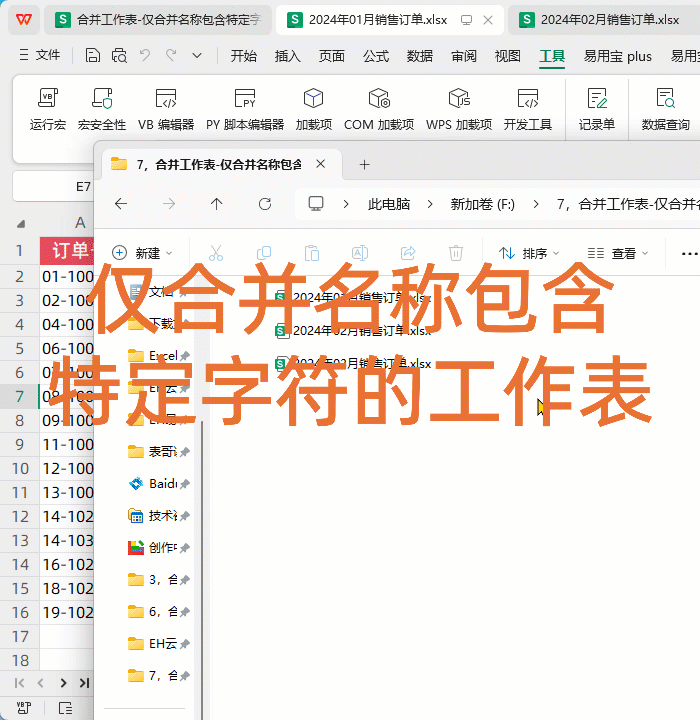The height and width of the screenshot is (720, 700).
Task: Select the 工具 ribbon tab
Action: click(552, 56)
